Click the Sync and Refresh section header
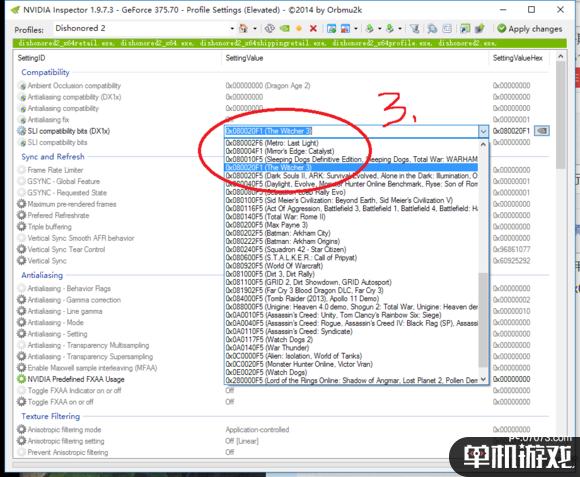The width and height of the screenshot is (580, 477). point(53,156)
